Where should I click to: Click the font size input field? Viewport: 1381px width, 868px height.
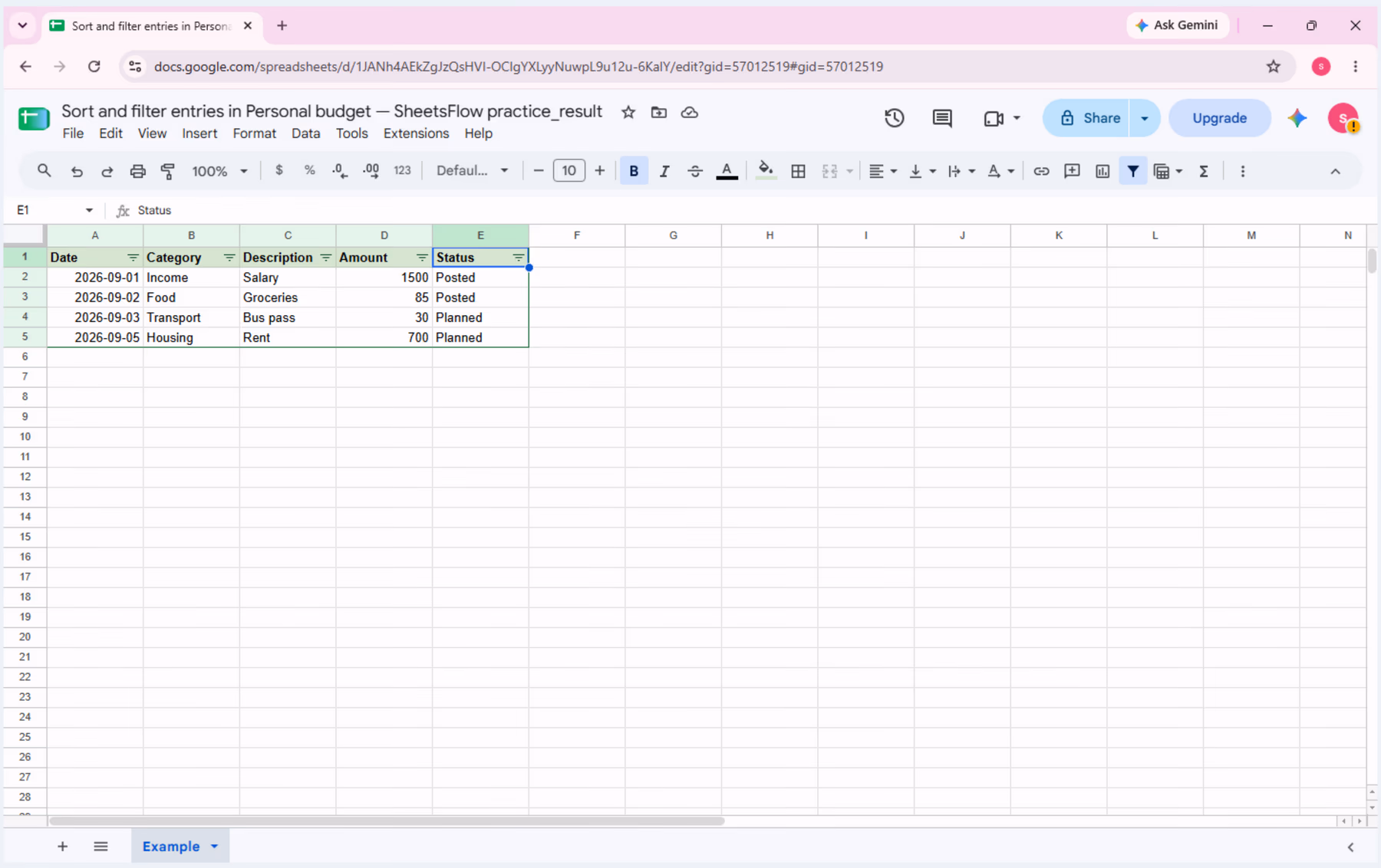pos(569,170)
